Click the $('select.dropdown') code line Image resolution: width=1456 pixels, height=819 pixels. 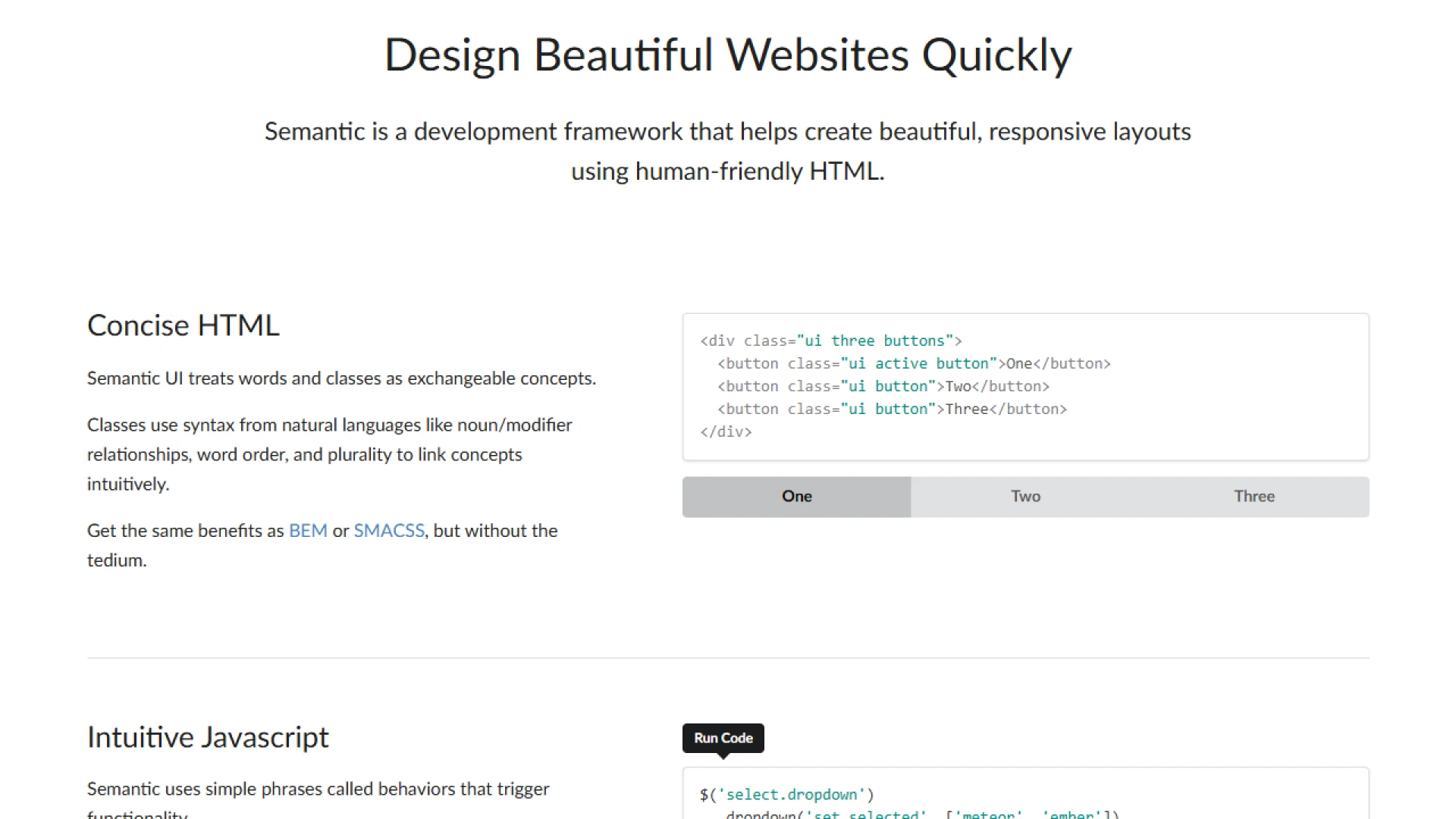click(x=787, y=795)
